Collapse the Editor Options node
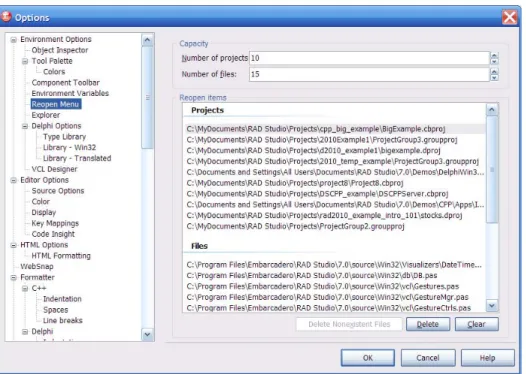This screenshot has height=374, width=526. (x=13, y=180)
